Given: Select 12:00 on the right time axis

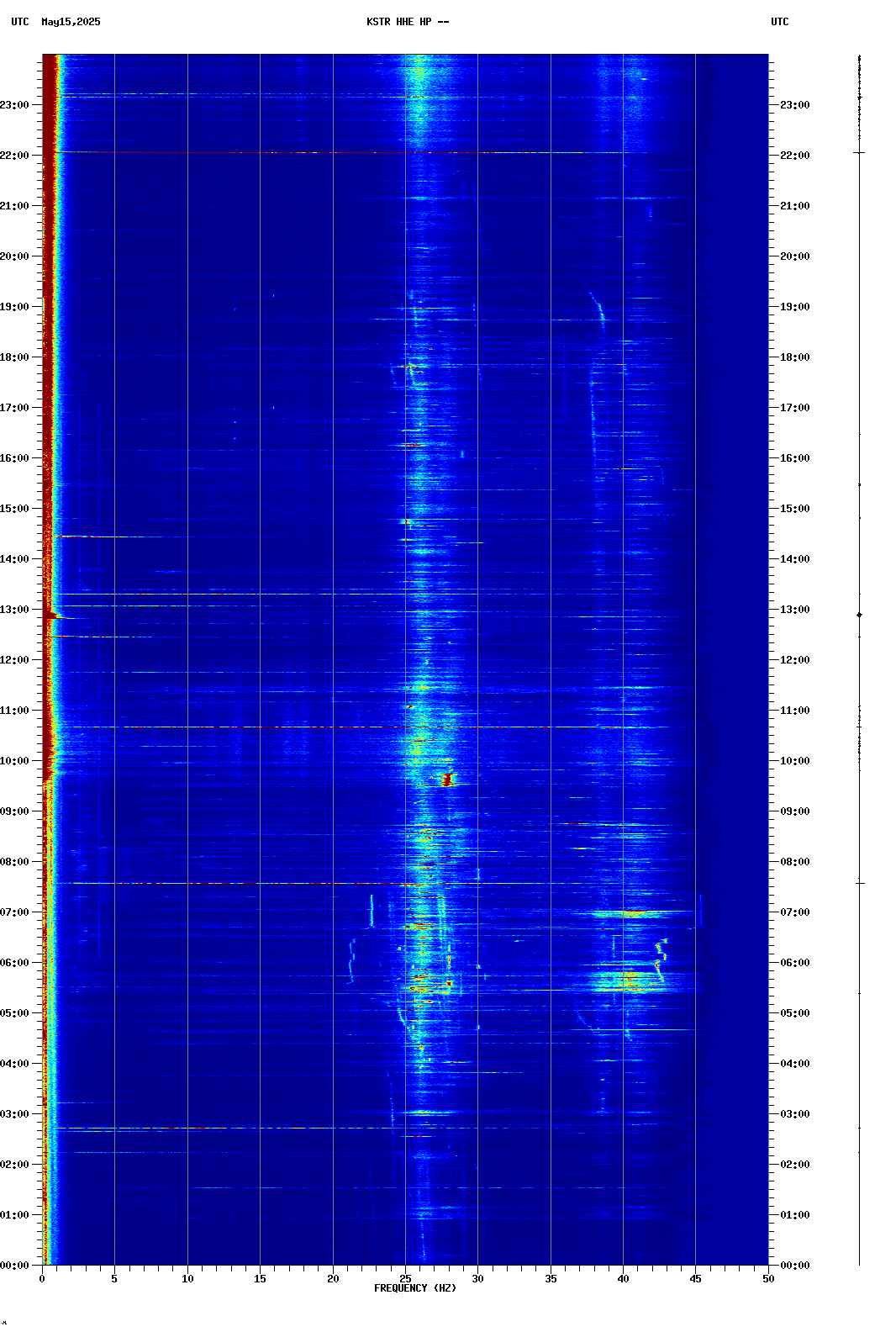Looking at the screenshot, I should (x=795, y=660).
